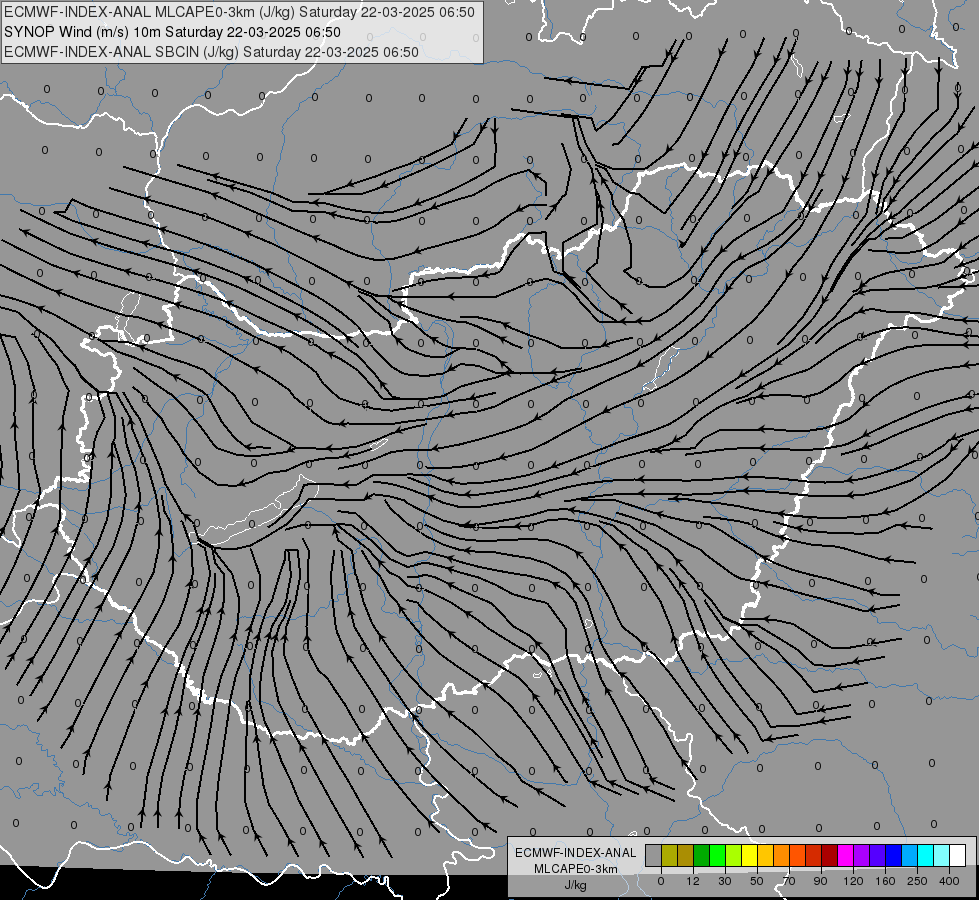
Task: Pick the amber swatch after yellow
Action: (765, 855)
